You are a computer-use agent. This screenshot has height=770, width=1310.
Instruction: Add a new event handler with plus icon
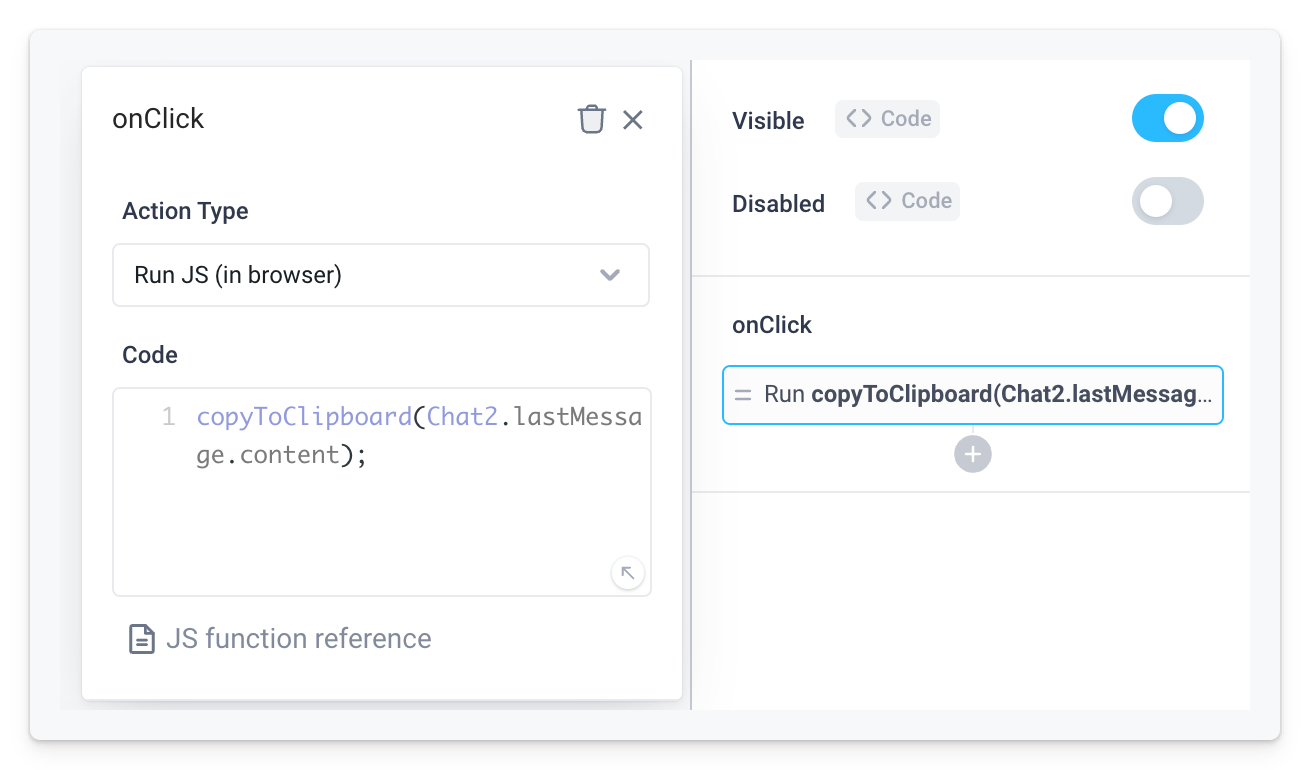(x=972, y=453)
